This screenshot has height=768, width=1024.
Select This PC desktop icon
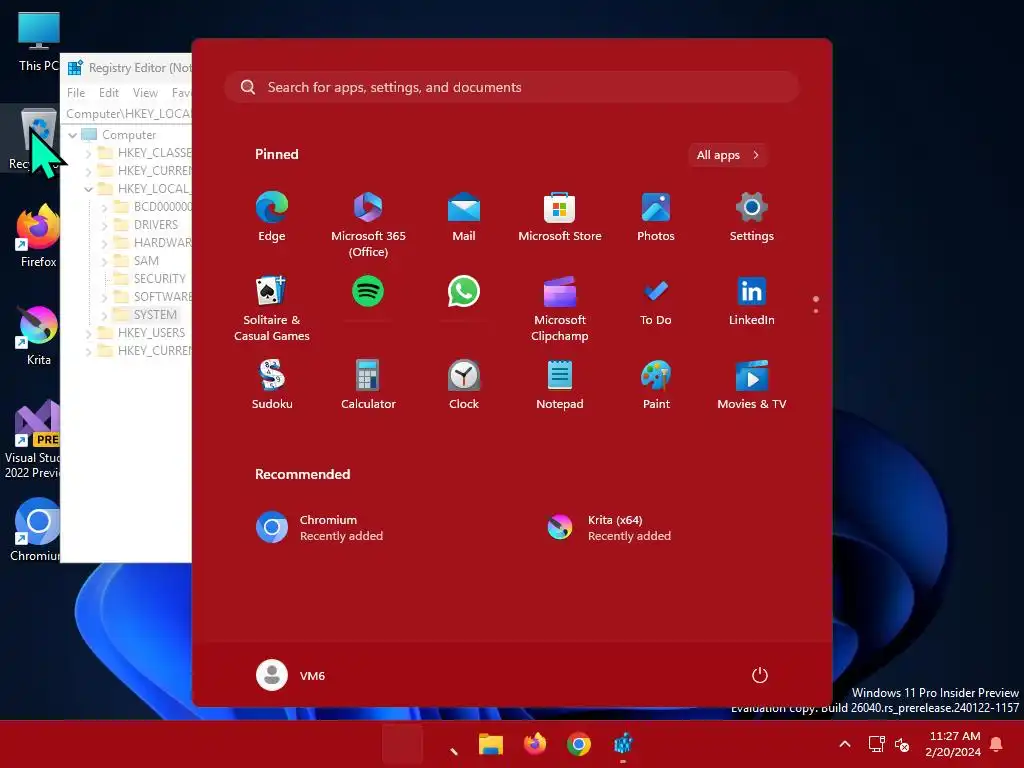38,42
